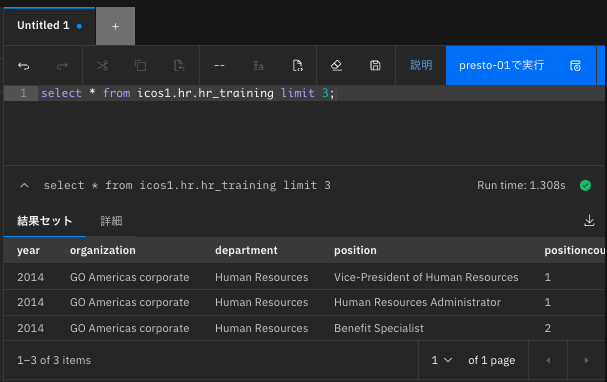Click the undo arrow icon
Image resolution: width=607 pixels, height=382 pixels.
click(24, 66)
